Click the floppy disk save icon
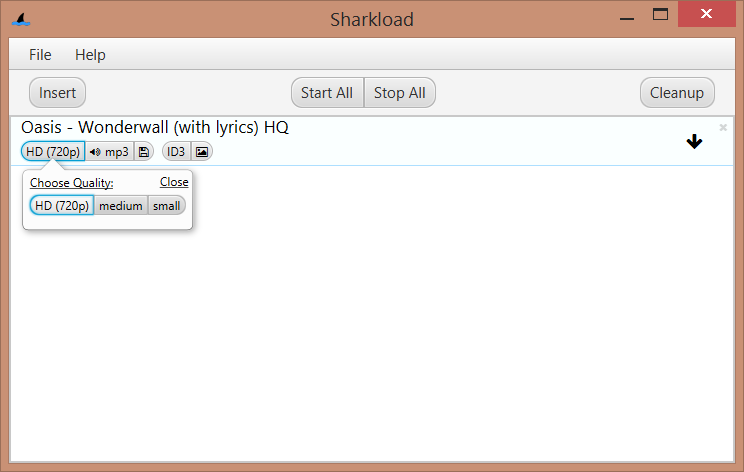 coord(143,152)
